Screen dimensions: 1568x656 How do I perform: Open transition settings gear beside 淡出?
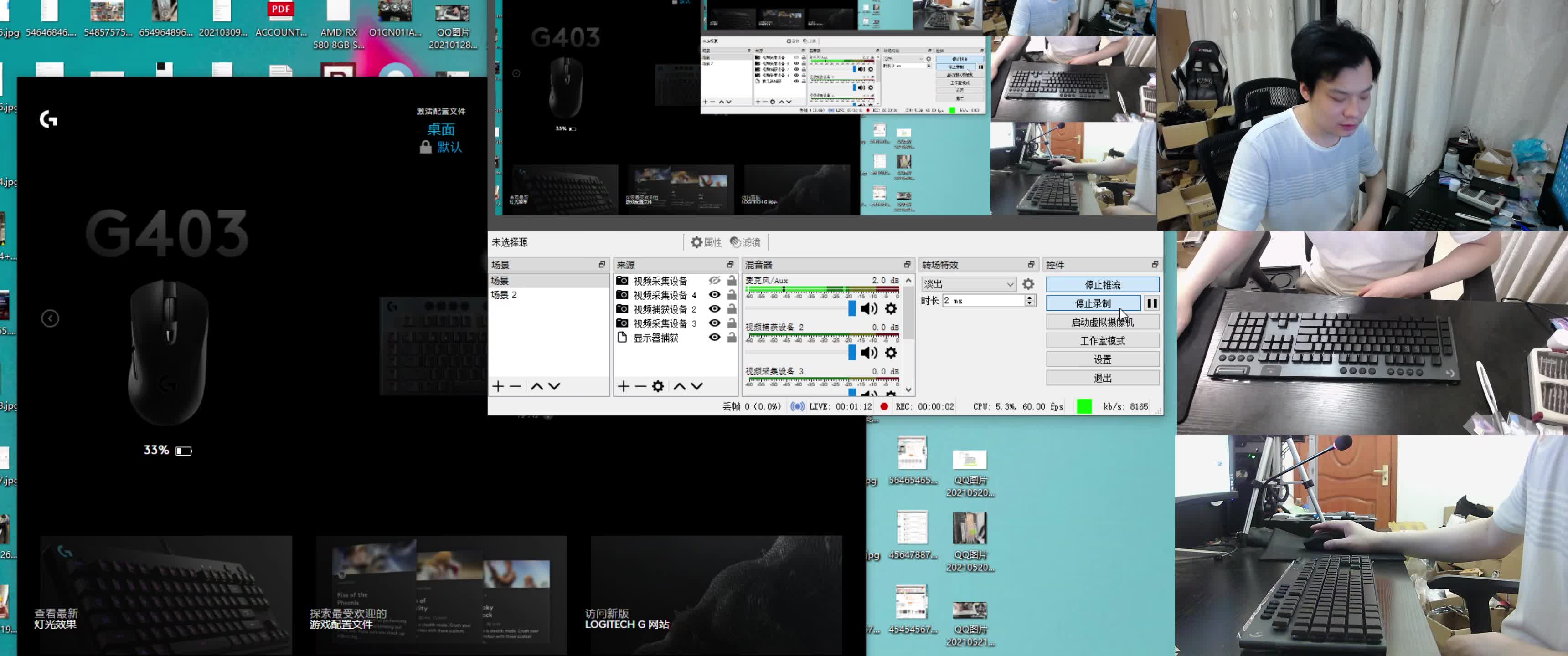tap(1028, 284)
